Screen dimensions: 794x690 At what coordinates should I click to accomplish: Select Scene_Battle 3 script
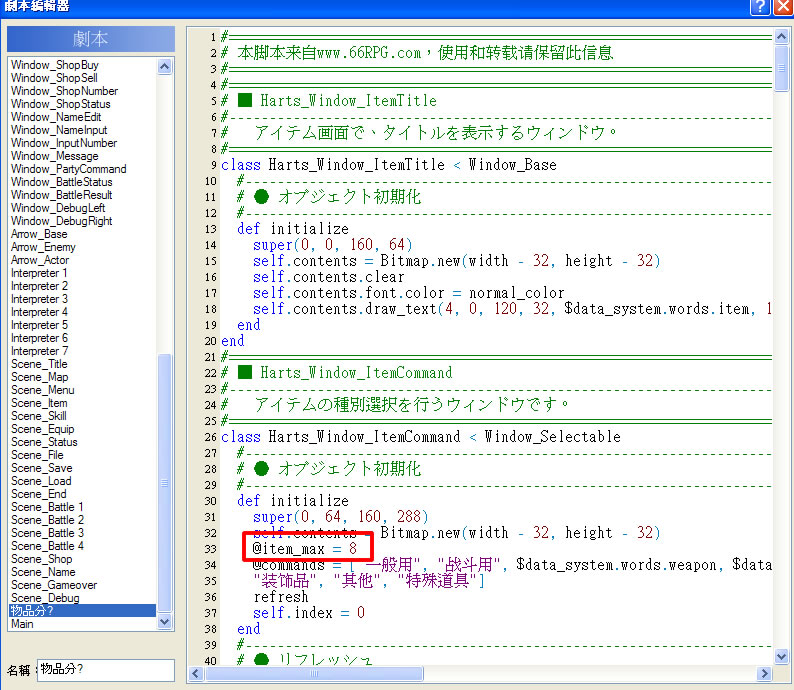[47, 533]
